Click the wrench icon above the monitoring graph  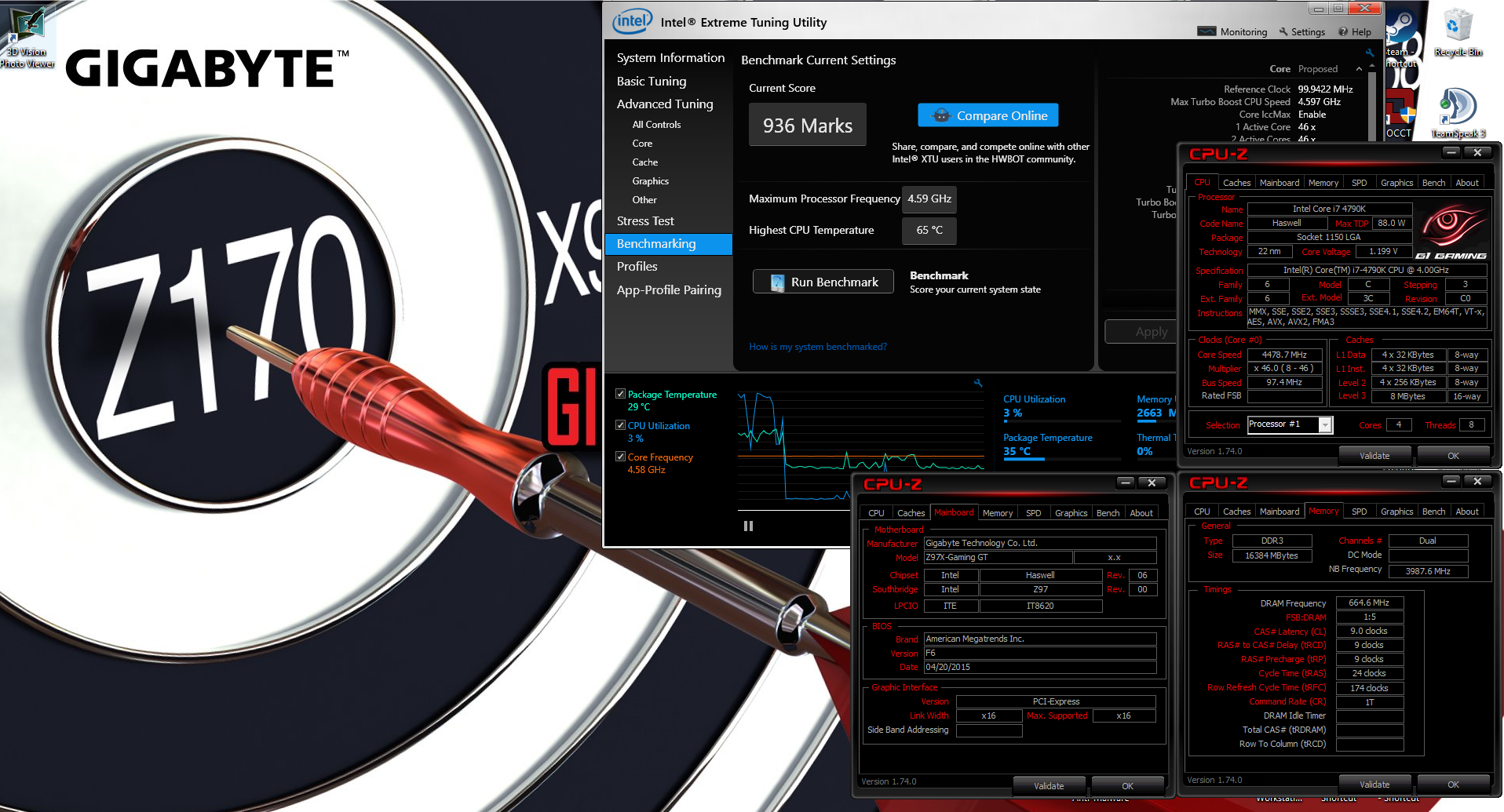point(978,383)
